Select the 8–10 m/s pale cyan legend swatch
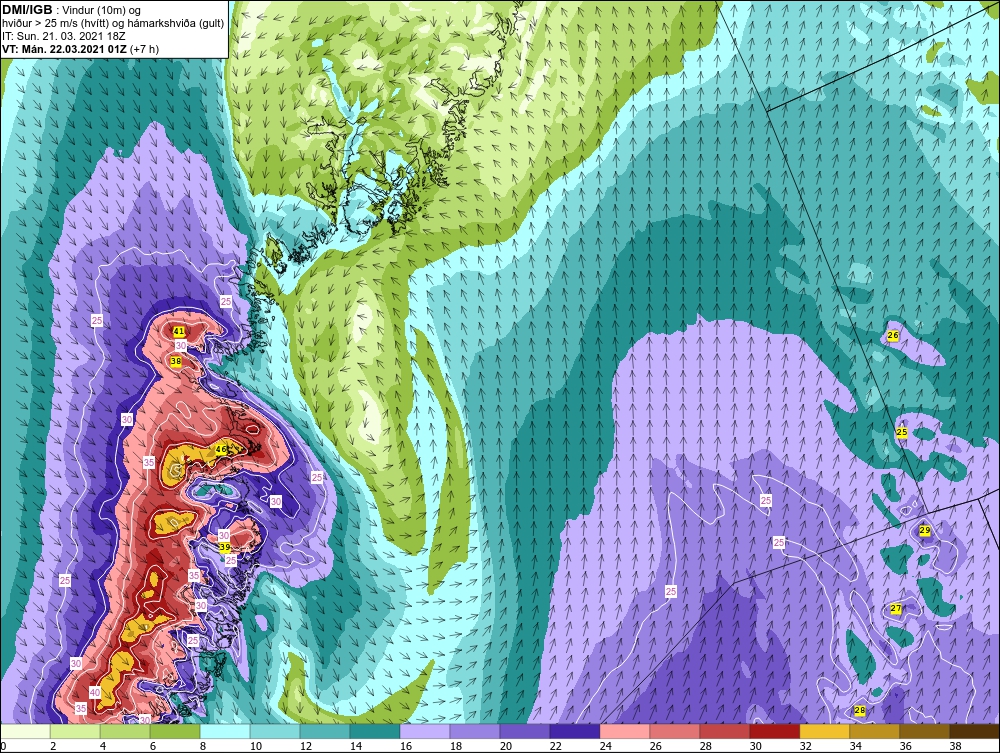 [x=225, y=731]
